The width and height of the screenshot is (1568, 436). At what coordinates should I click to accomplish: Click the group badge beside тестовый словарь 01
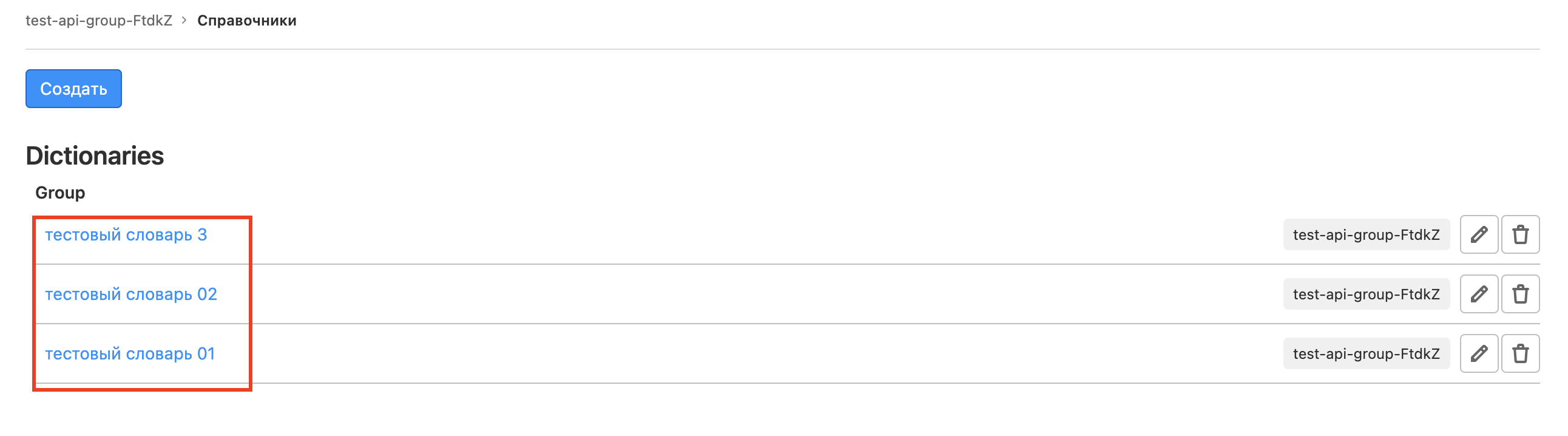pyautogui.click(x=1366, y=355)
